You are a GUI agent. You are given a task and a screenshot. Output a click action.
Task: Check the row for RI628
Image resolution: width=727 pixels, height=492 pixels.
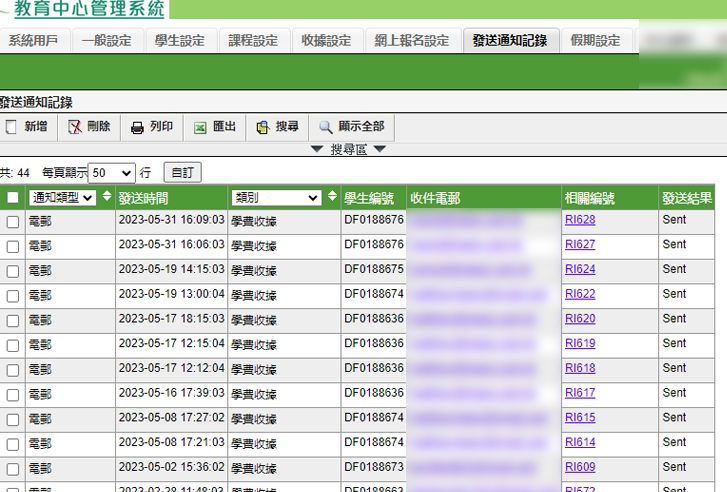click(x=13, y=222)
